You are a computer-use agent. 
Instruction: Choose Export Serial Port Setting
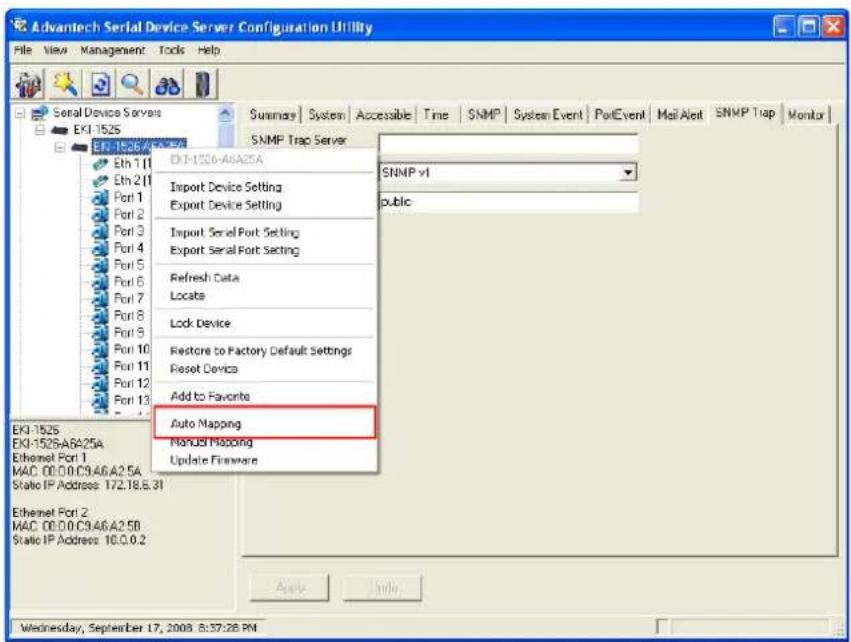264,250
